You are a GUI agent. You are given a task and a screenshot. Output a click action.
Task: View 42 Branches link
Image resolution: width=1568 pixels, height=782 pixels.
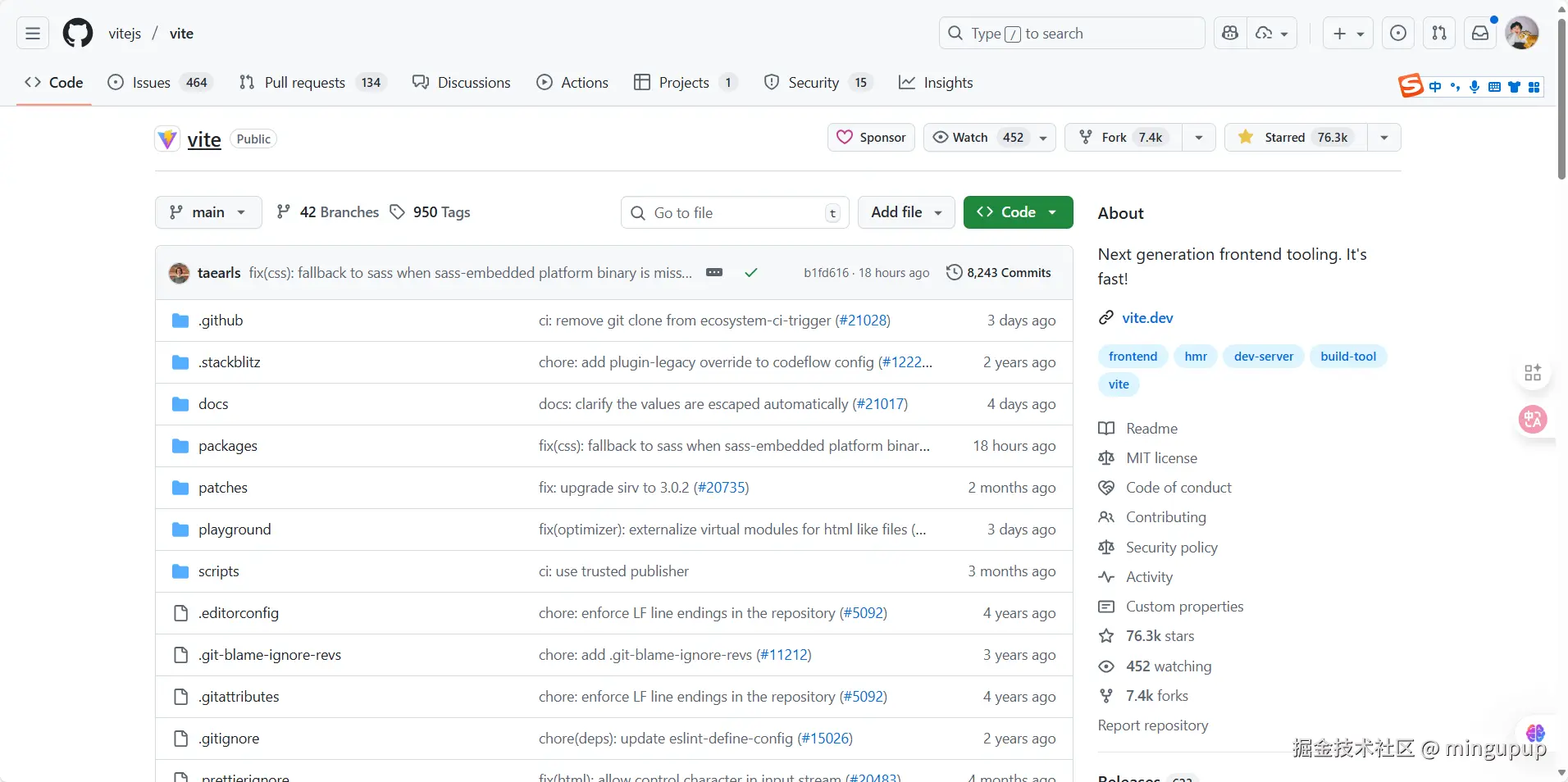[x=328, y=212]
